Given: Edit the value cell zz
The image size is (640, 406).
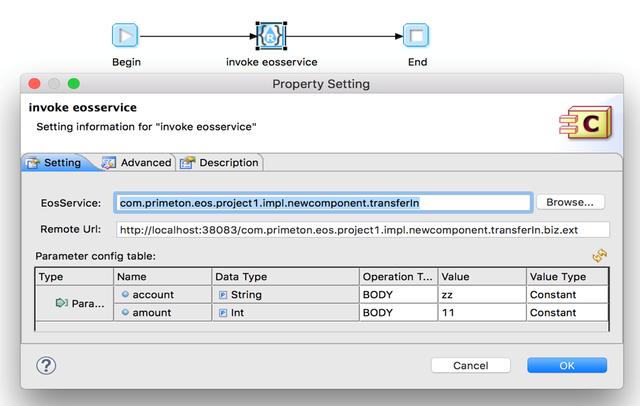Looking at the screenshot, I should [482, 295].
